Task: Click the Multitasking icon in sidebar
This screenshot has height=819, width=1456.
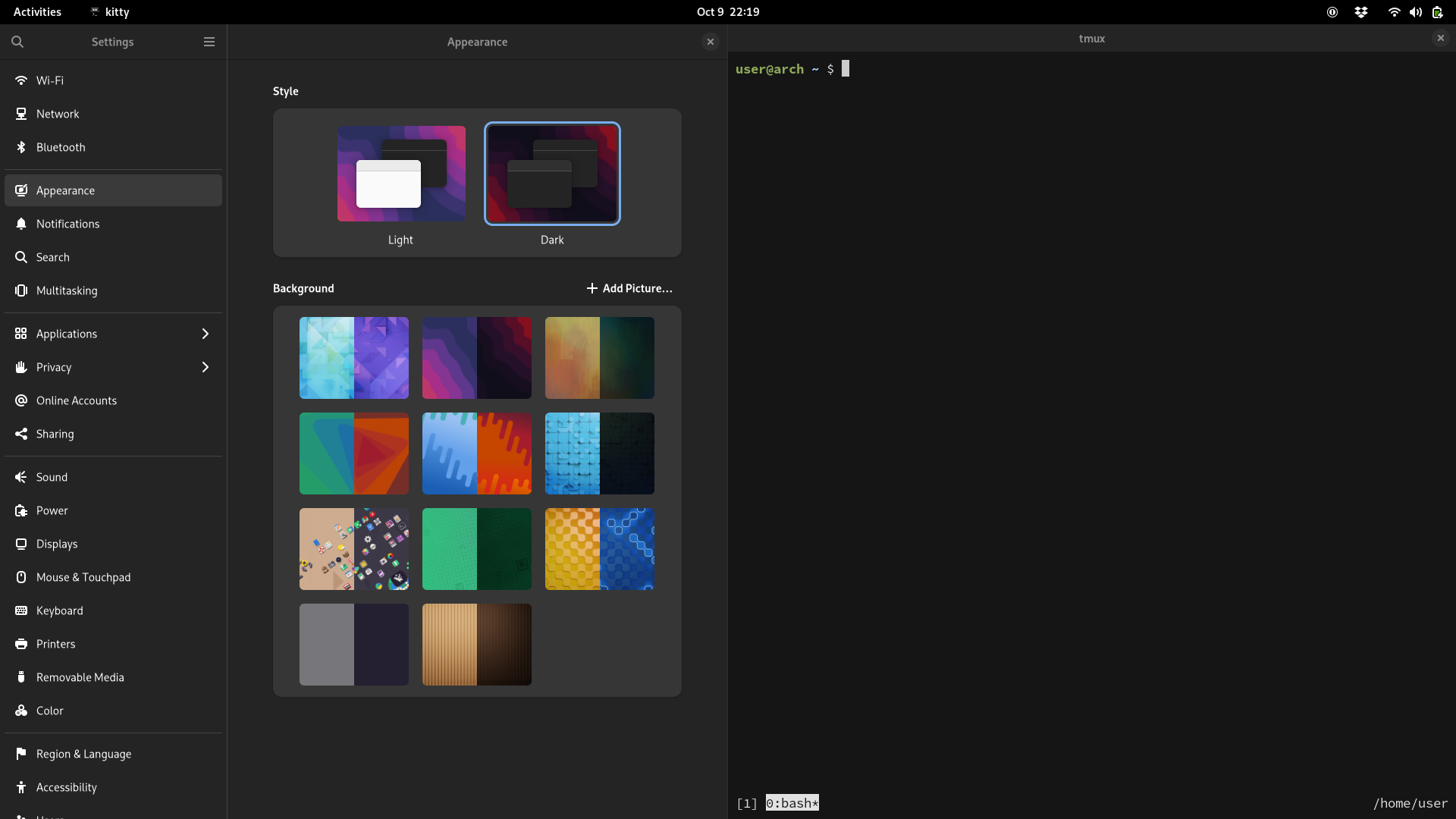Action: pos(21,290)
